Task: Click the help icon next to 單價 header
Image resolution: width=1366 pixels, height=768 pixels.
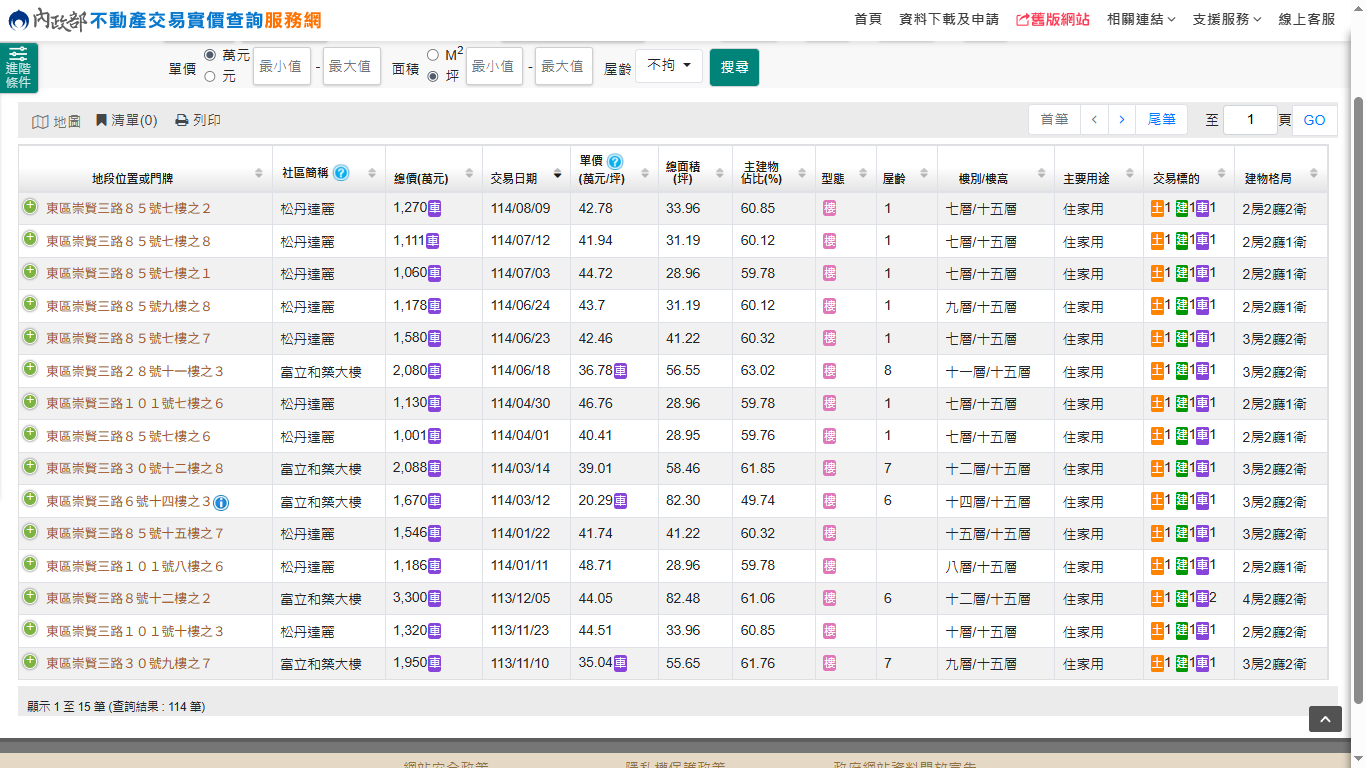Action: coord(615,161)
